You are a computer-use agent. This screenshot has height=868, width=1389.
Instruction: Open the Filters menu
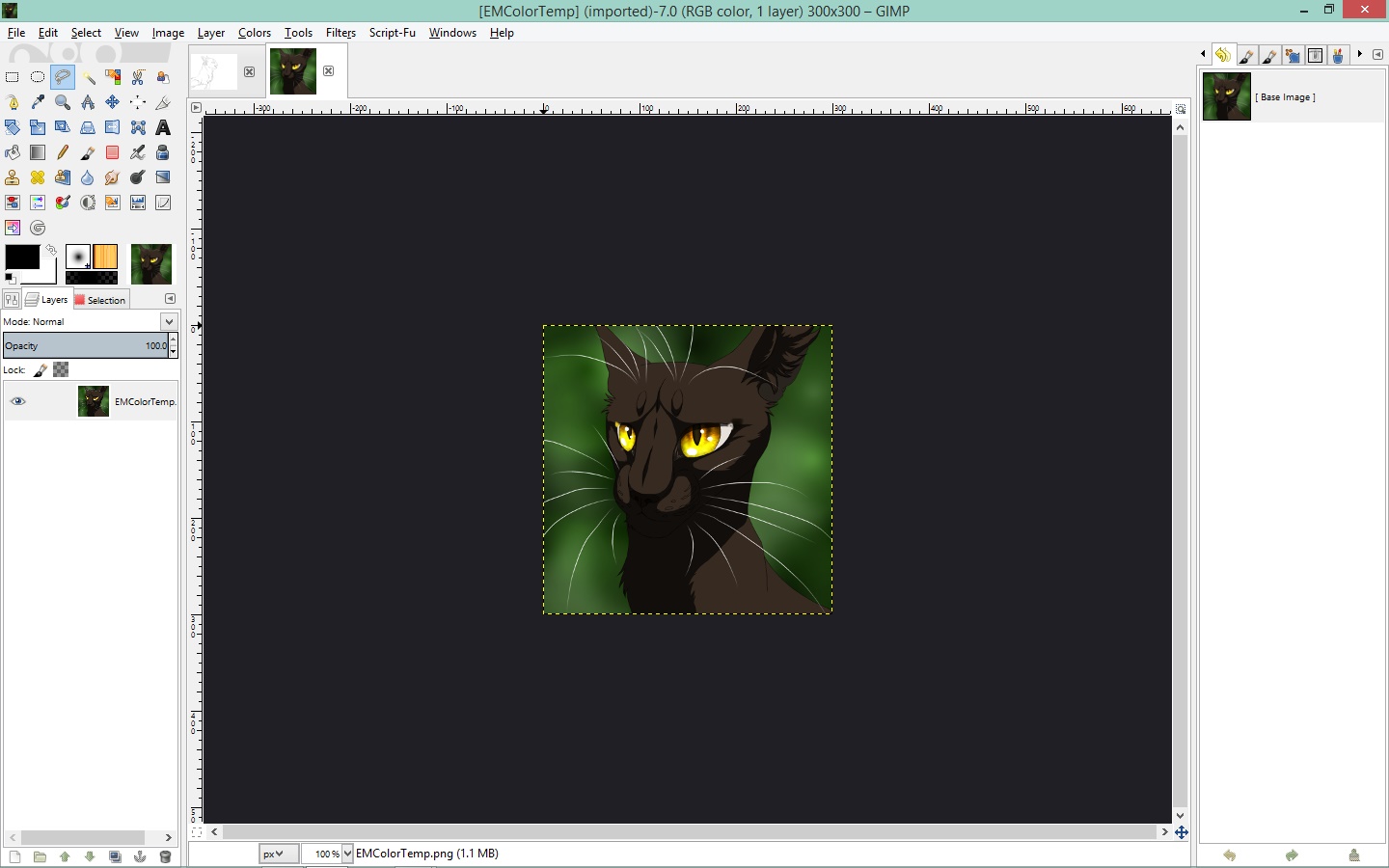340,33
